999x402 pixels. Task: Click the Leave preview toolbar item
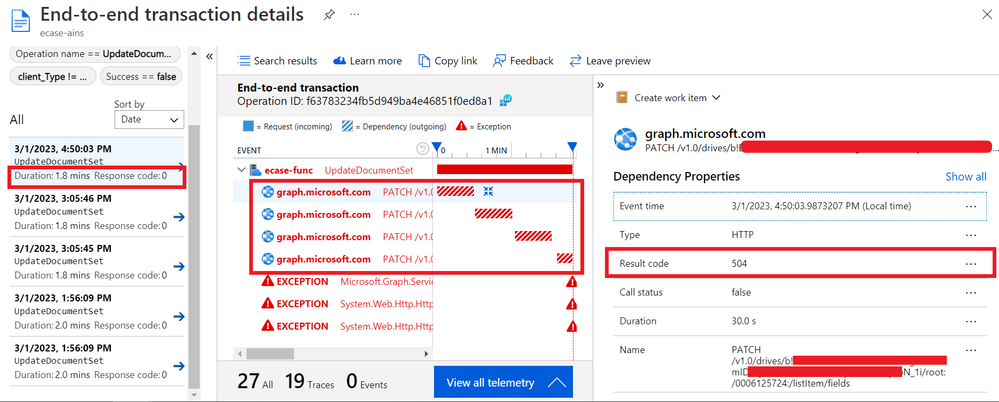pyautogui.click(x=610, y=61)
